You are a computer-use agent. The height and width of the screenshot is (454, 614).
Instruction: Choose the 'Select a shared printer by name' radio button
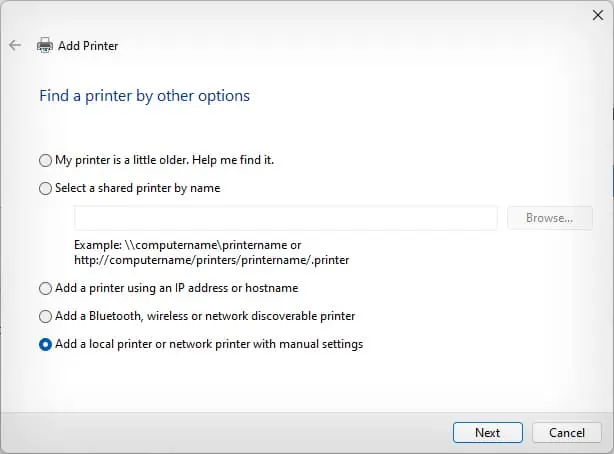pyautogui.click(x=45, y=188)
